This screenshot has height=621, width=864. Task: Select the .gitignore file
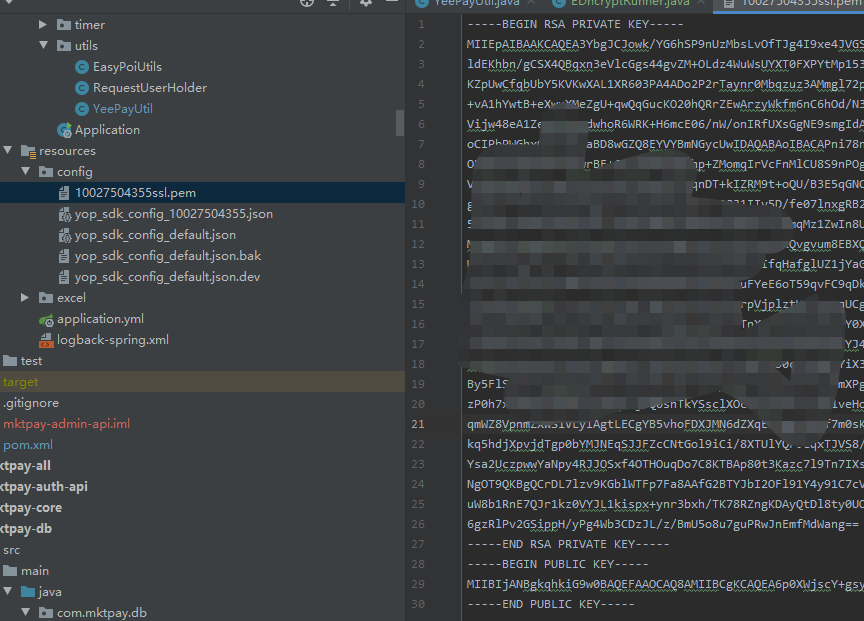31,402
